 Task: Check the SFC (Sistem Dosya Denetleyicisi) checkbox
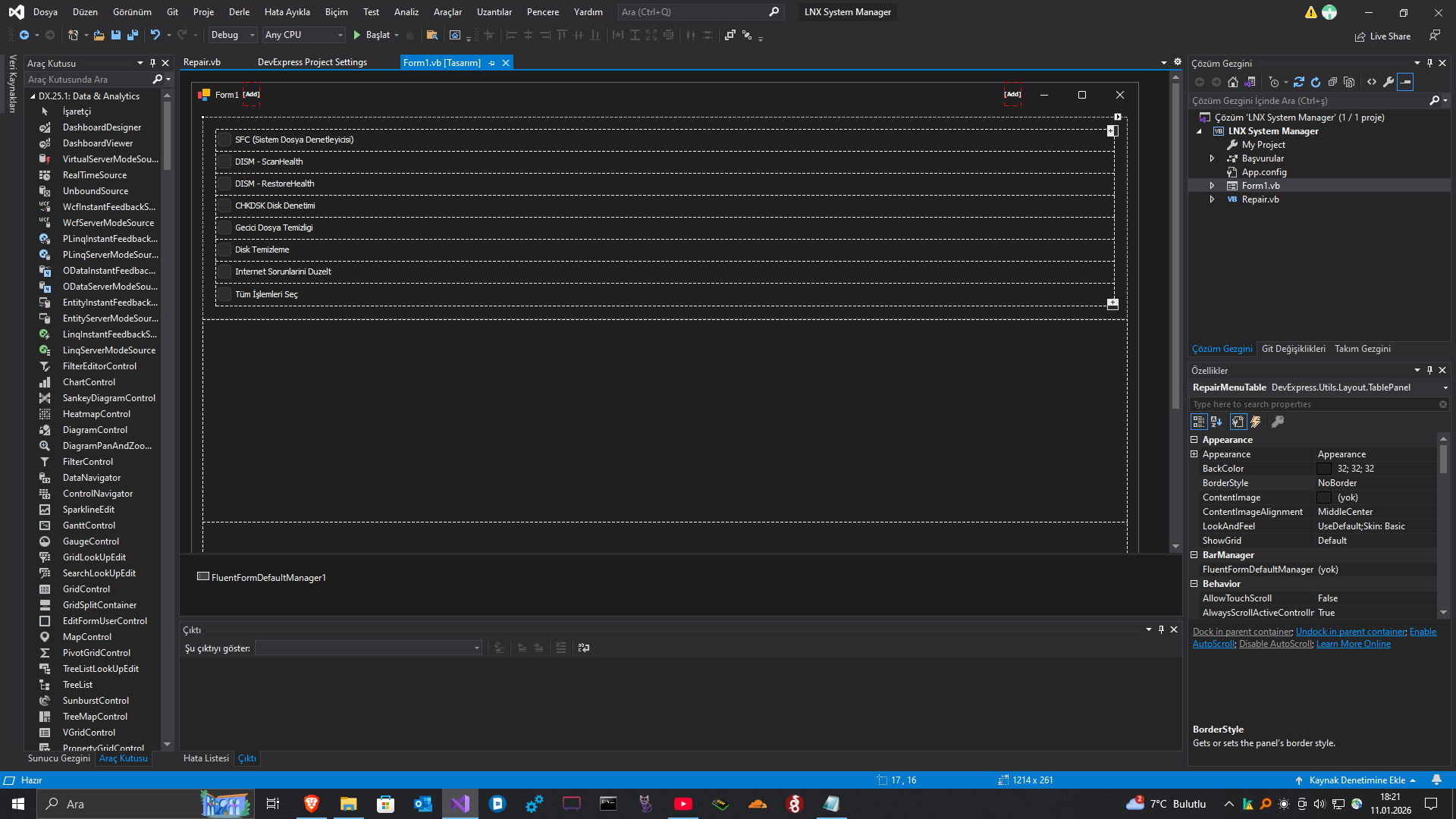[224, 140]
